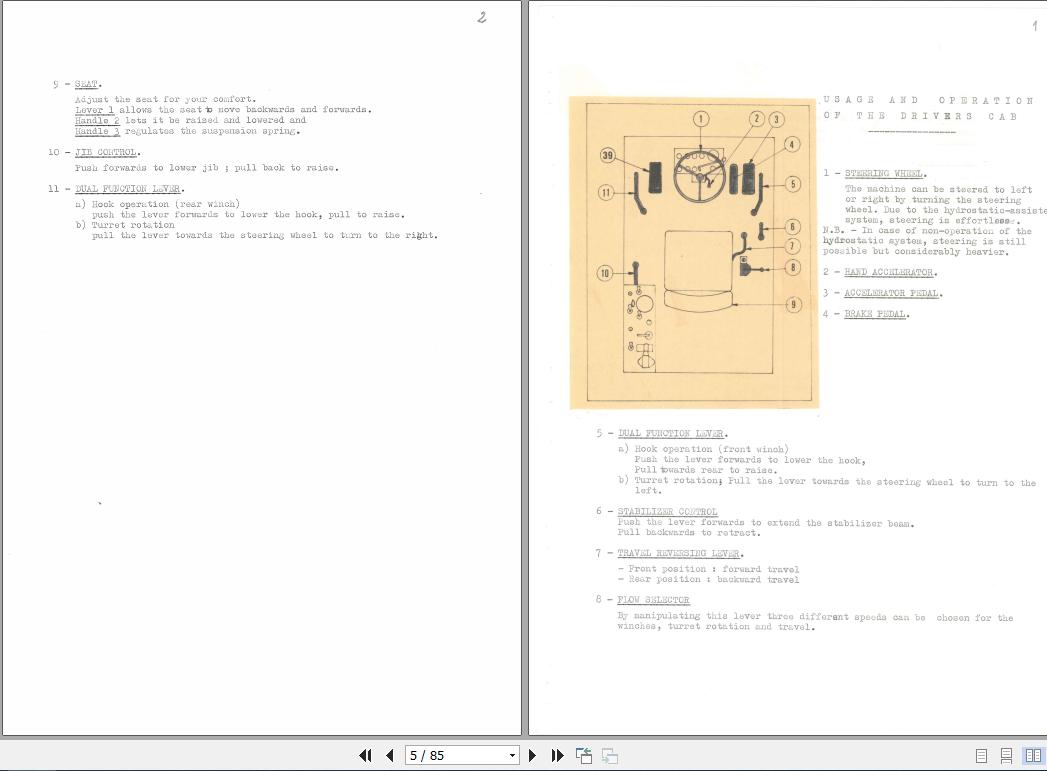This screenshot has width=1047, height=771.
Task: Click the HAND ACCELERATOR heading
Action: [x=889, y=272]
